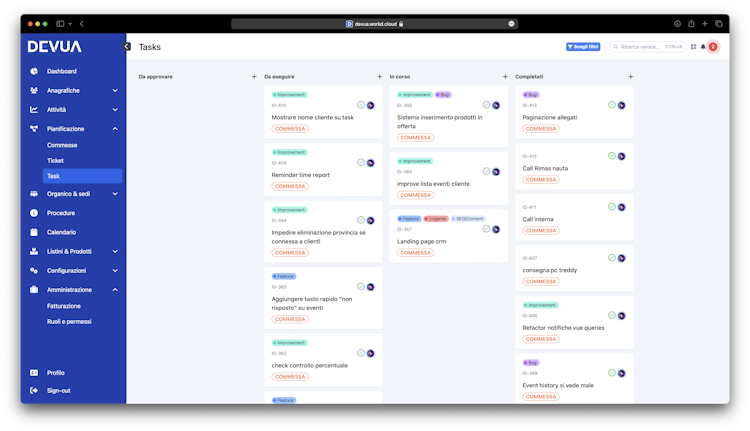
Task: Add a task to Da approvare column
Action: coord(254,77)
